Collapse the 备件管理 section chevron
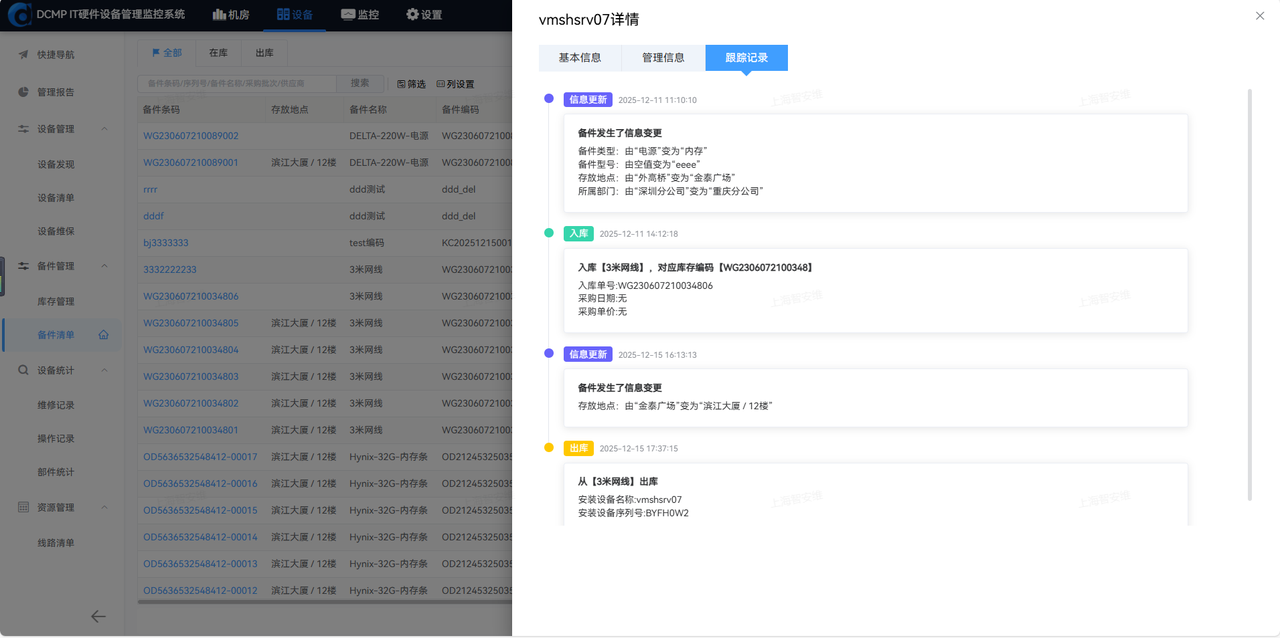Screen dimensions: 1280x638 pos(105,266)
